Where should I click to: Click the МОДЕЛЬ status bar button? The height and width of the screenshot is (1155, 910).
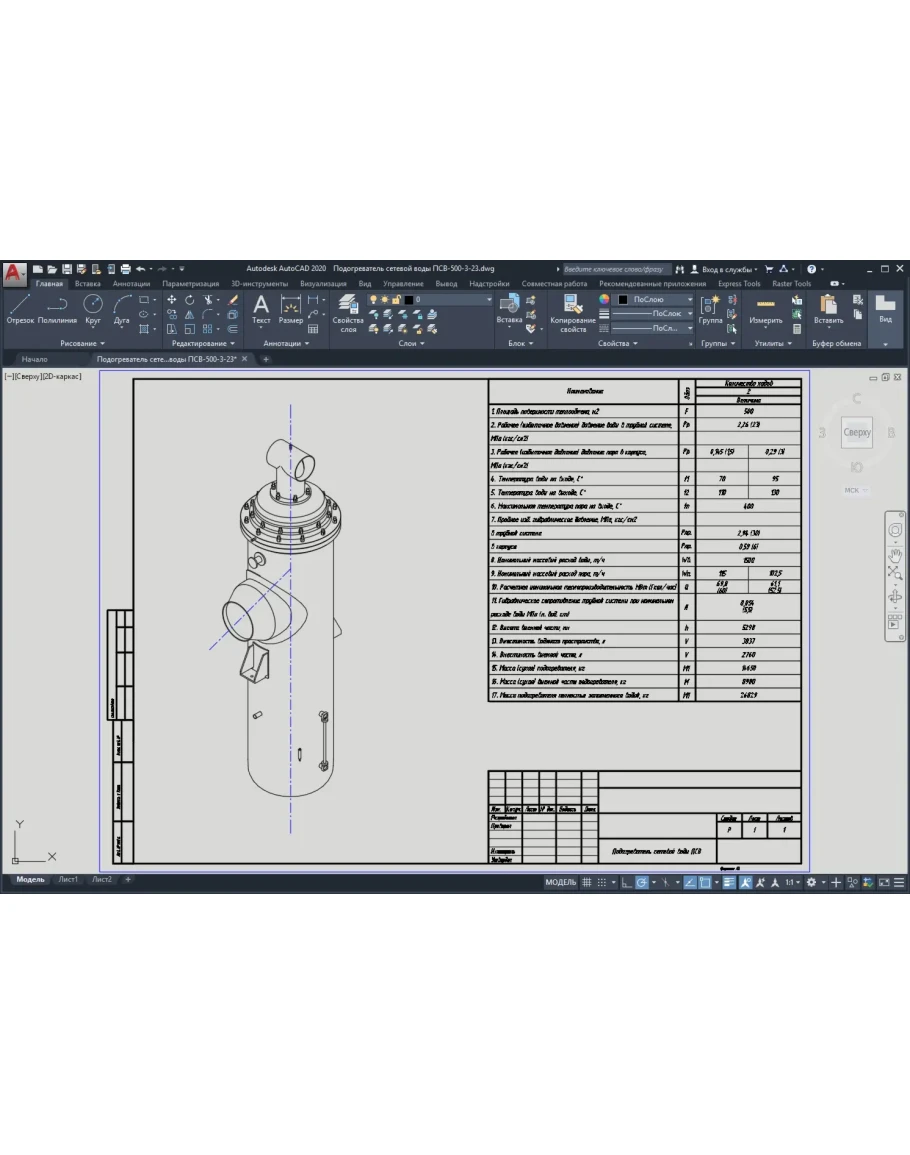coord(560,883)
